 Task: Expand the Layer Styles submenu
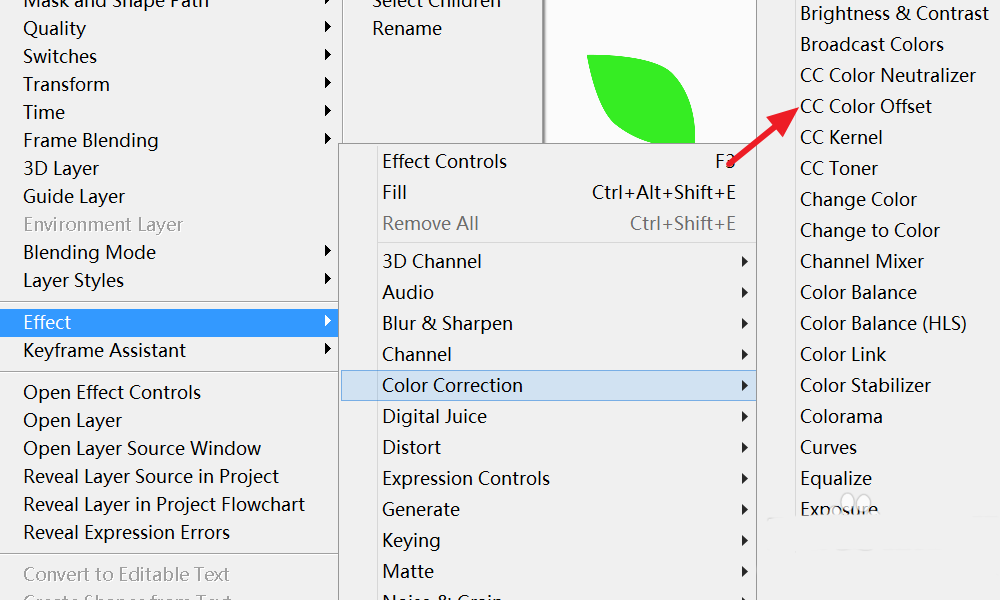pos(73,280)
